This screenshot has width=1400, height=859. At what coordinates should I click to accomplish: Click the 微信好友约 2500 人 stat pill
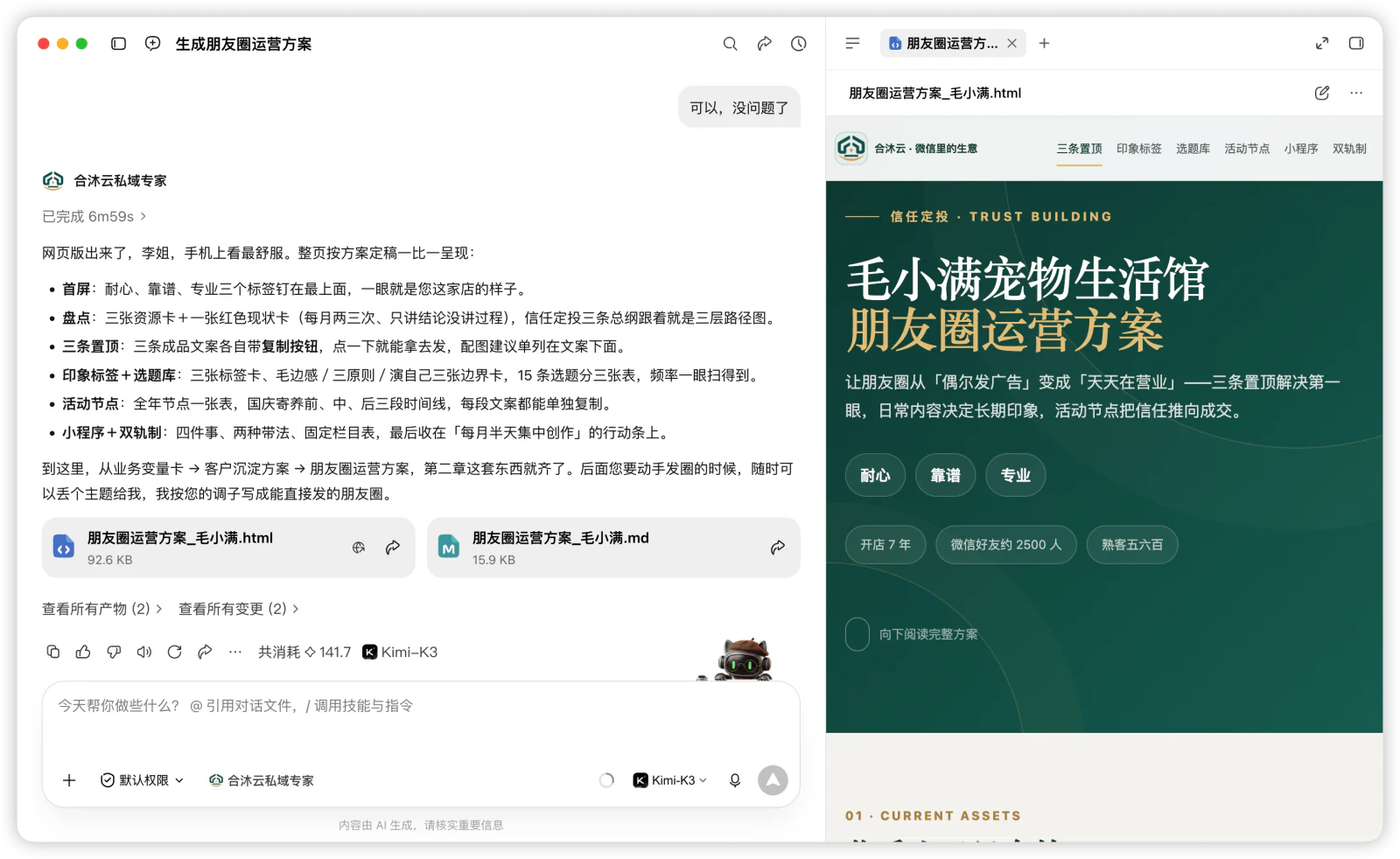(1006, 544)
